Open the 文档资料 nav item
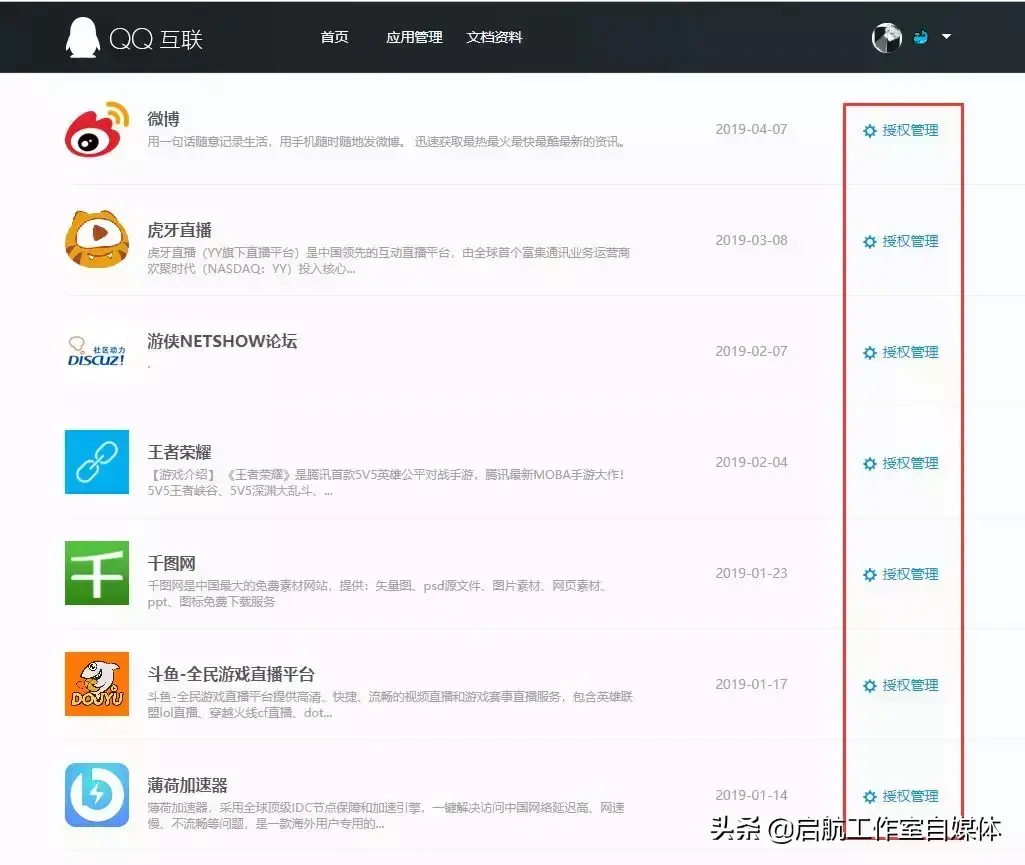The image size is (1025, 865). point(494,37)
